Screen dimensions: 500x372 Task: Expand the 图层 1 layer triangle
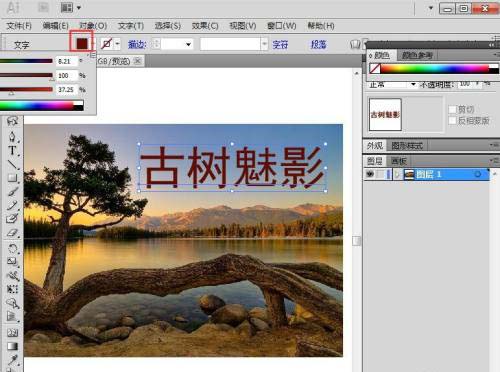tap(397, 174)
